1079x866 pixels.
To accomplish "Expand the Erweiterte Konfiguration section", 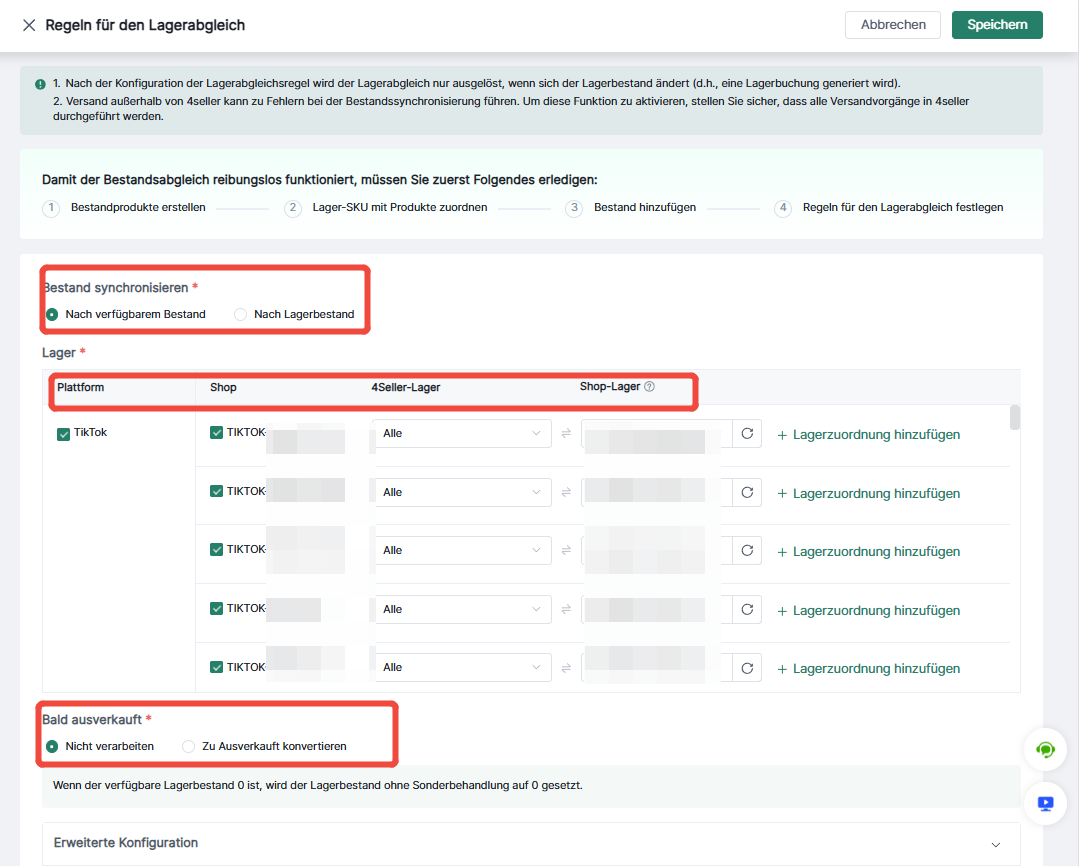I will coord(531,843).
